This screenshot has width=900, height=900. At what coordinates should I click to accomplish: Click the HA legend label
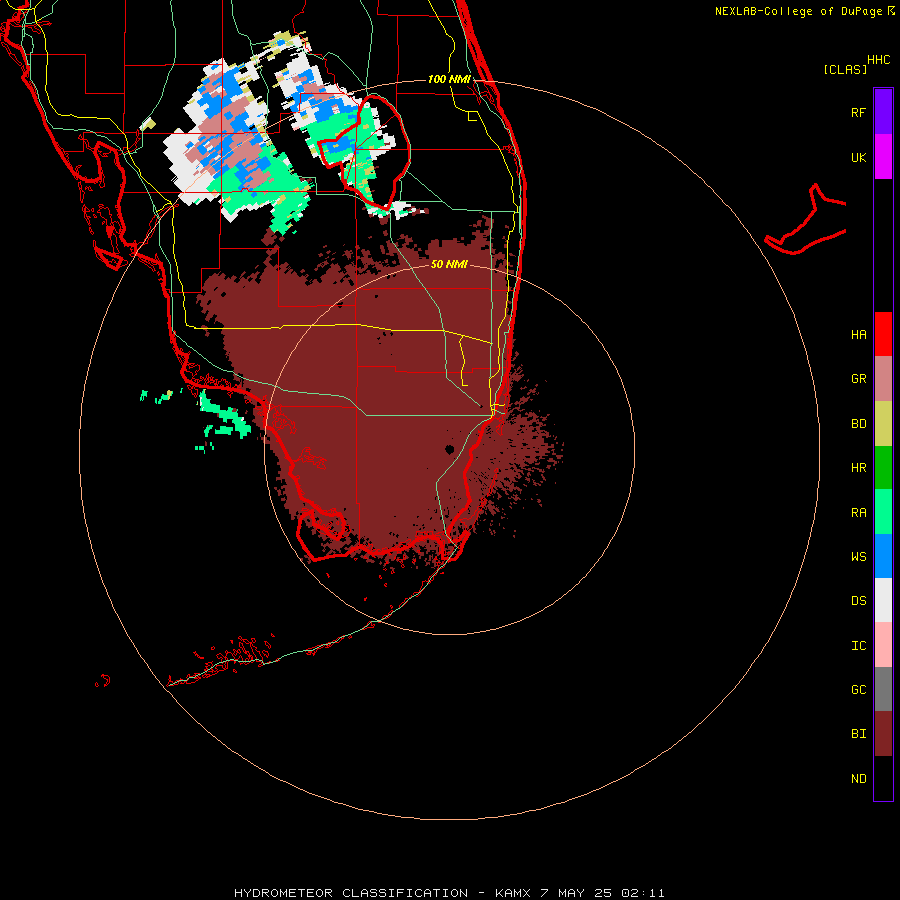coord(858,334)
